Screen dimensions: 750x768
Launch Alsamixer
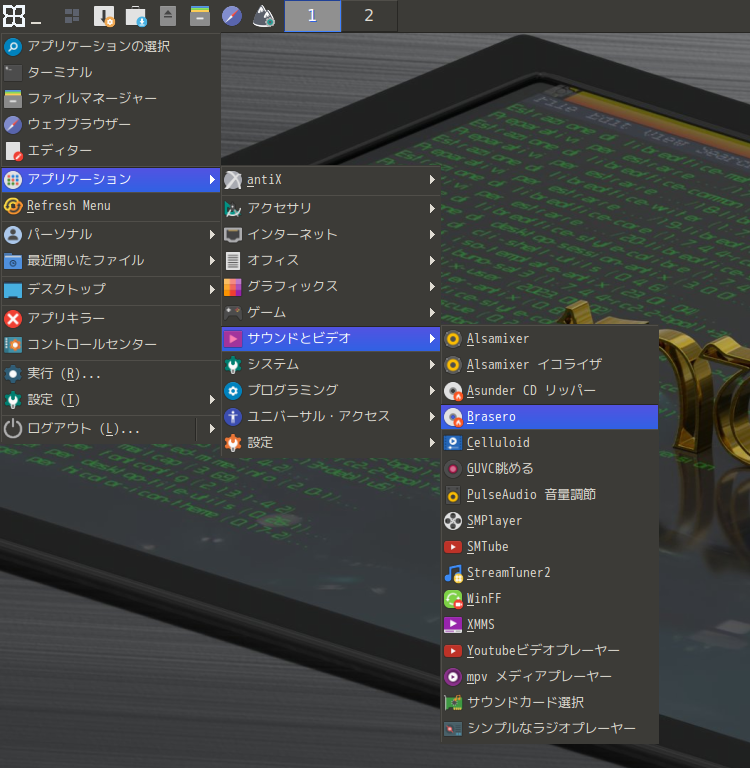[x=549, y=339]
